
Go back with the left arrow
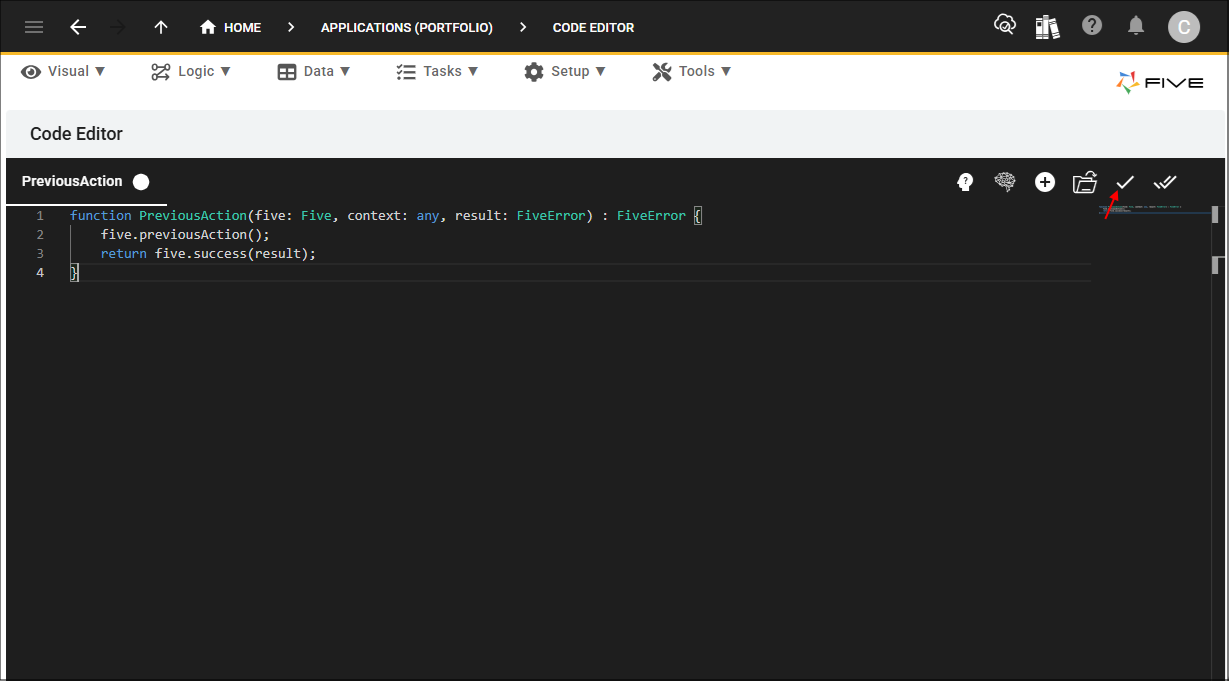pos(78,27)
